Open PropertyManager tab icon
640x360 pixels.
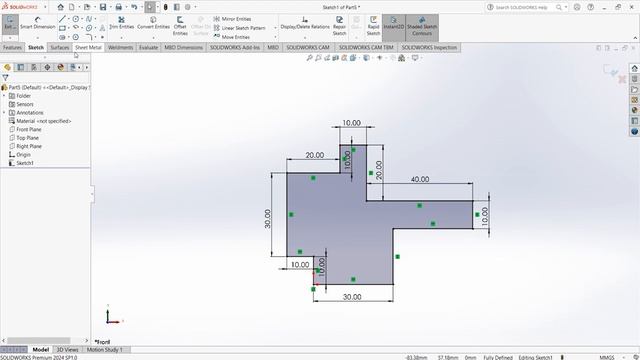[x=20, y=67]
